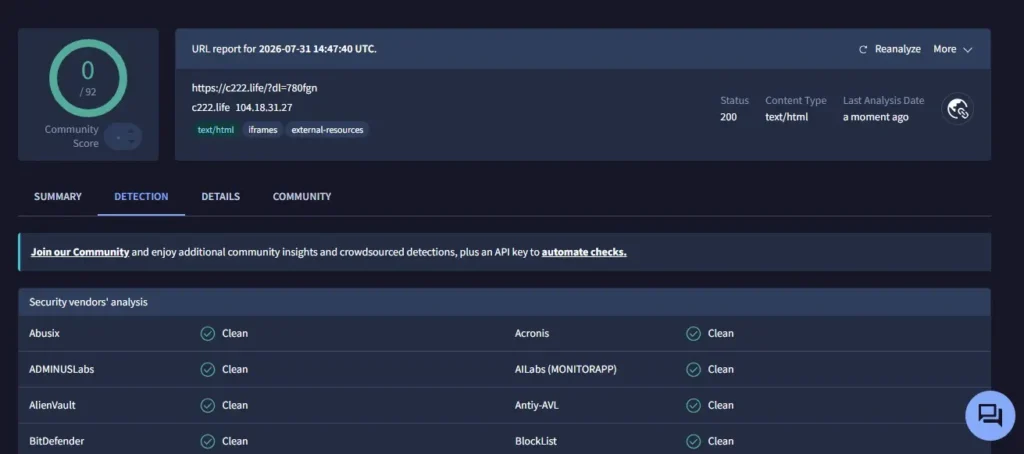Click the Status value 200

728,117
